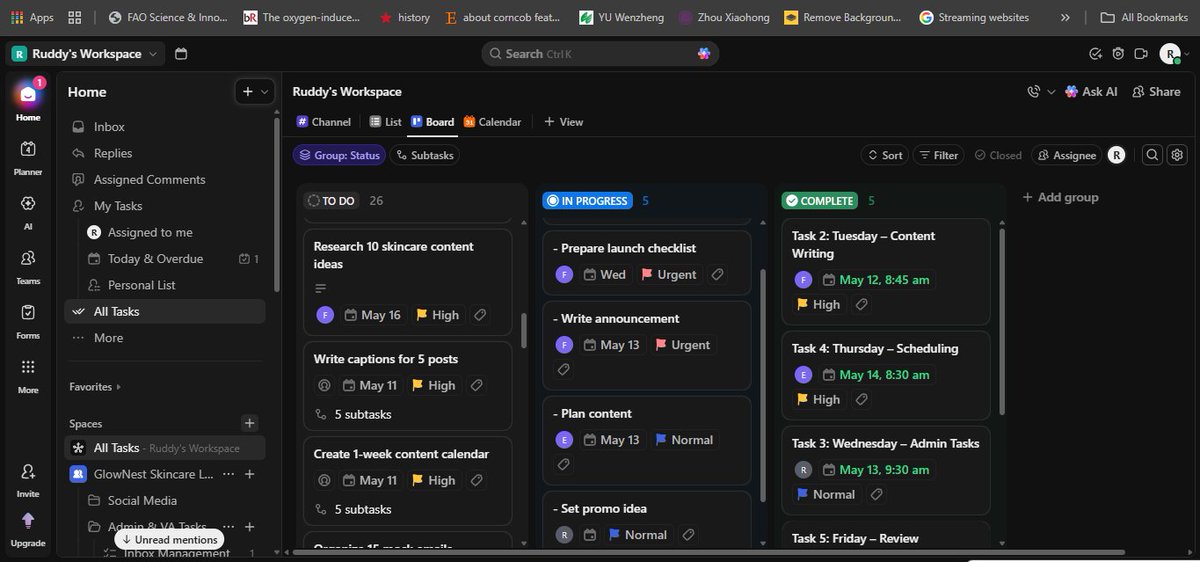Open the dropdown arrow next to plus button

pyautogui.click(x=265, y=92)
